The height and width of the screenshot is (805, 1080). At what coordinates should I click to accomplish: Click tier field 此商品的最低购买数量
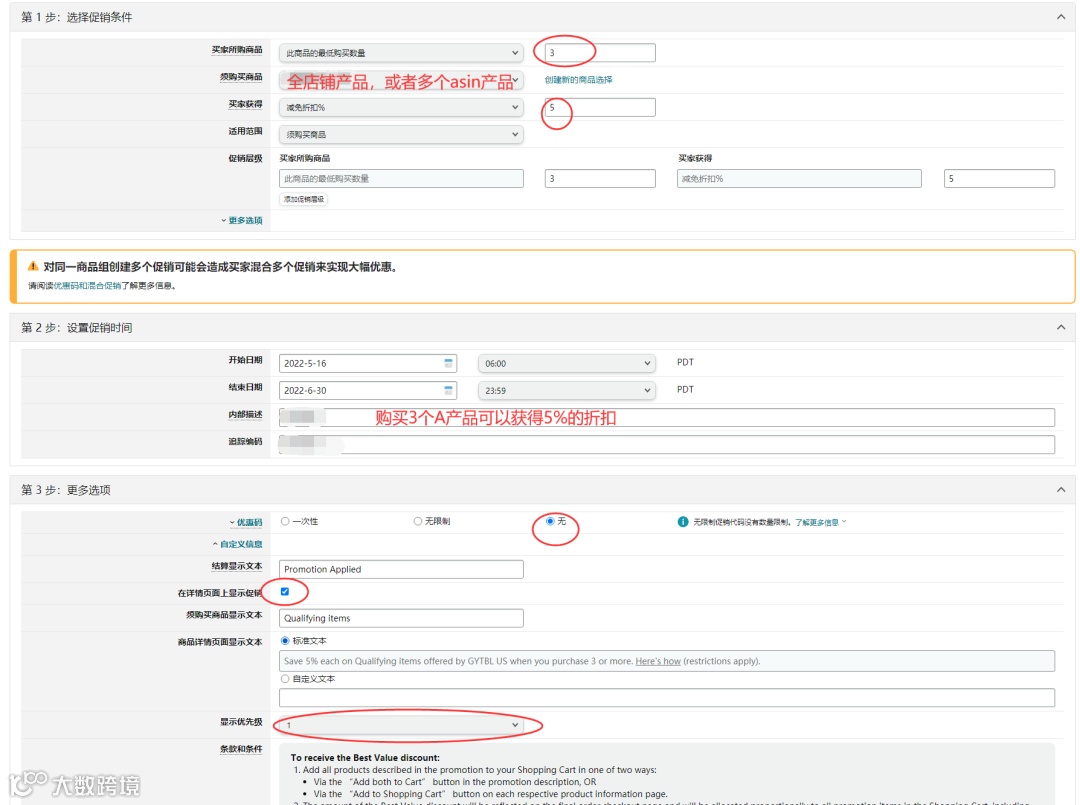[x=401, y=178]
